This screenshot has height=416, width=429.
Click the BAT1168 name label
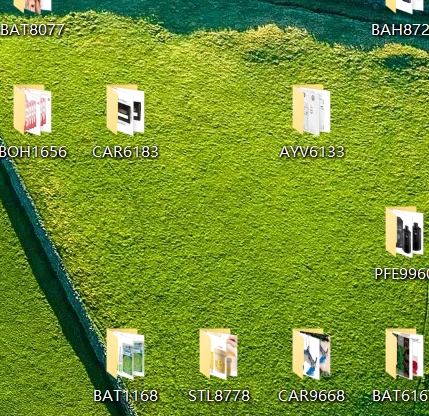126,396
